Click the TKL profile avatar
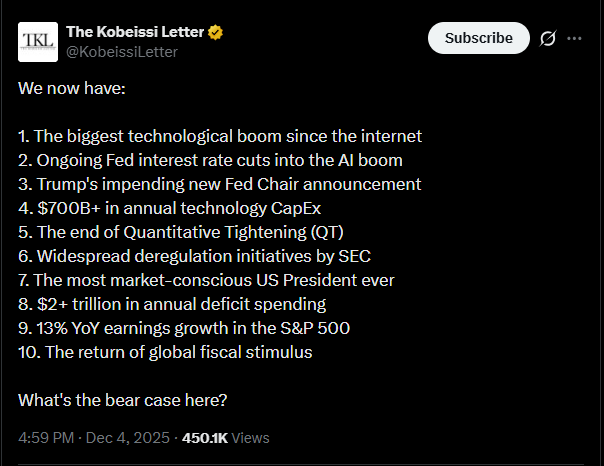The height and width of the screenshot is (466, 604). point(38,41)
